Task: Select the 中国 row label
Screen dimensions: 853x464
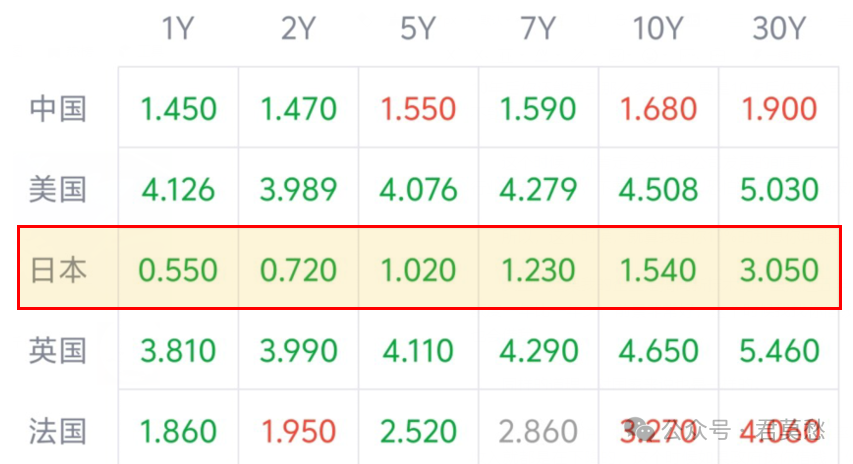Action: click(58, 108)
